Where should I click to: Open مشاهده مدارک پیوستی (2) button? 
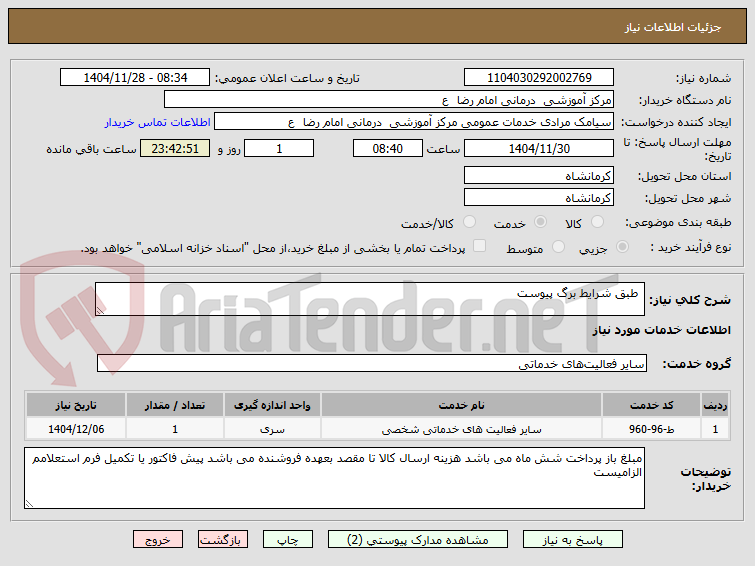coord(417,540)
